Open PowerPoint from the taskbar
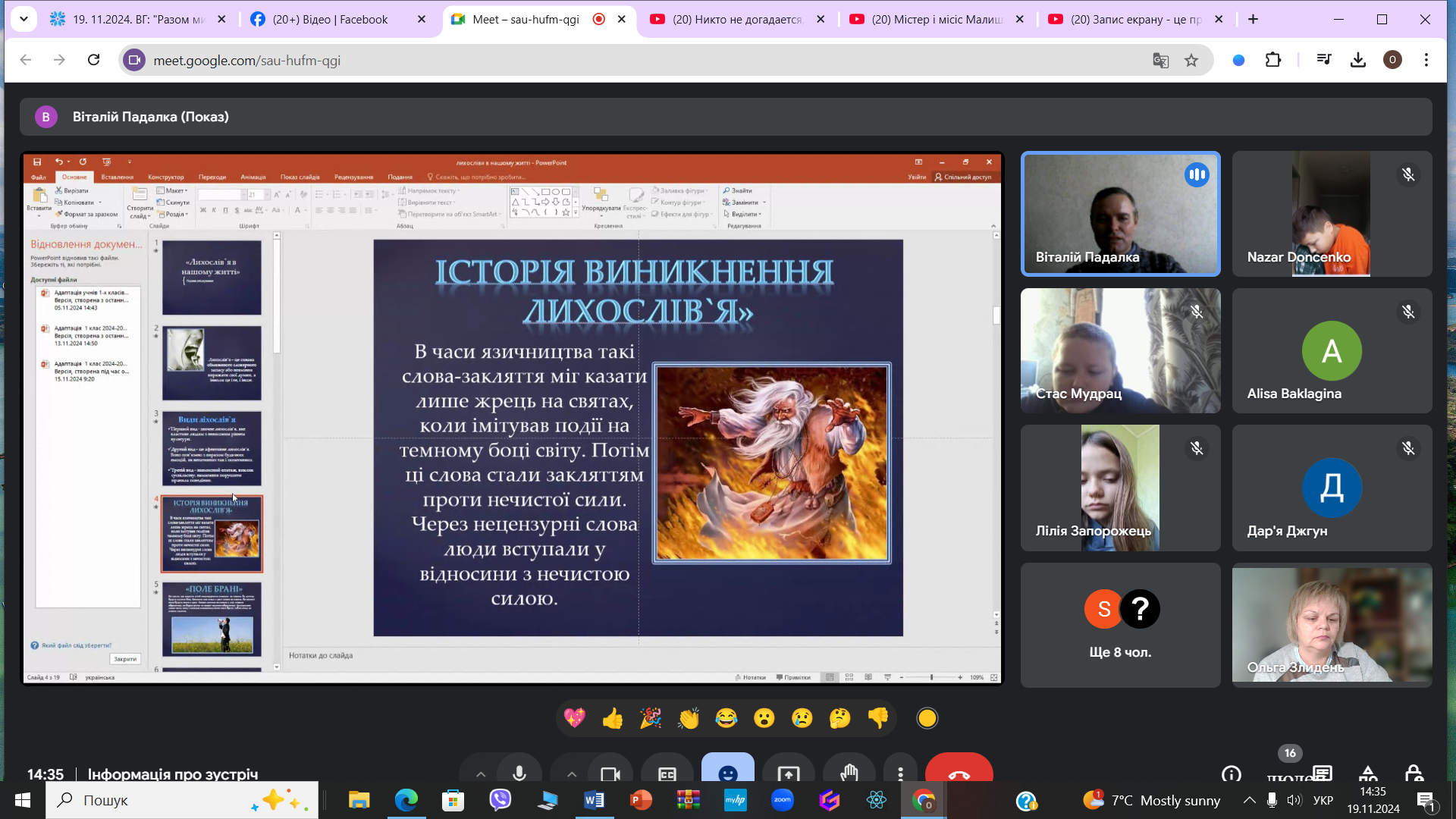 click(x=641, y=800)
